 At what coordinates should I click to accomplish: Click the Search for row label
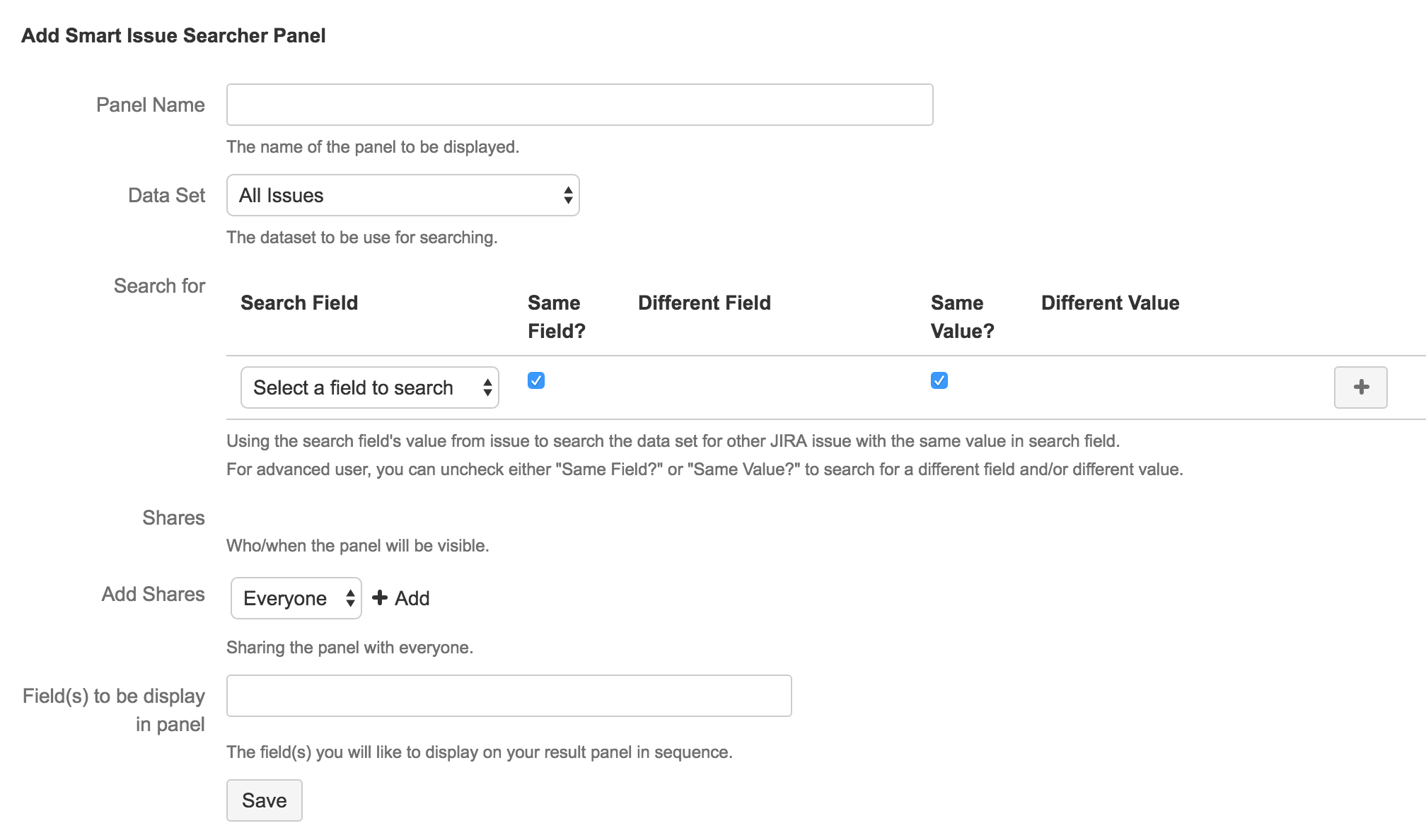pos(158,286)
